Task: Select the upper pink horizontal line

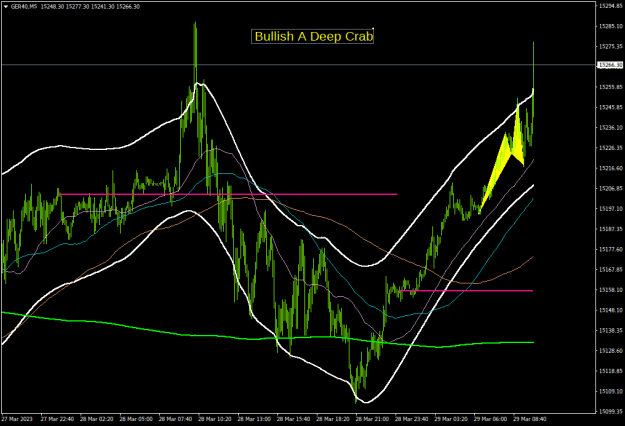Action: (228, 194)
